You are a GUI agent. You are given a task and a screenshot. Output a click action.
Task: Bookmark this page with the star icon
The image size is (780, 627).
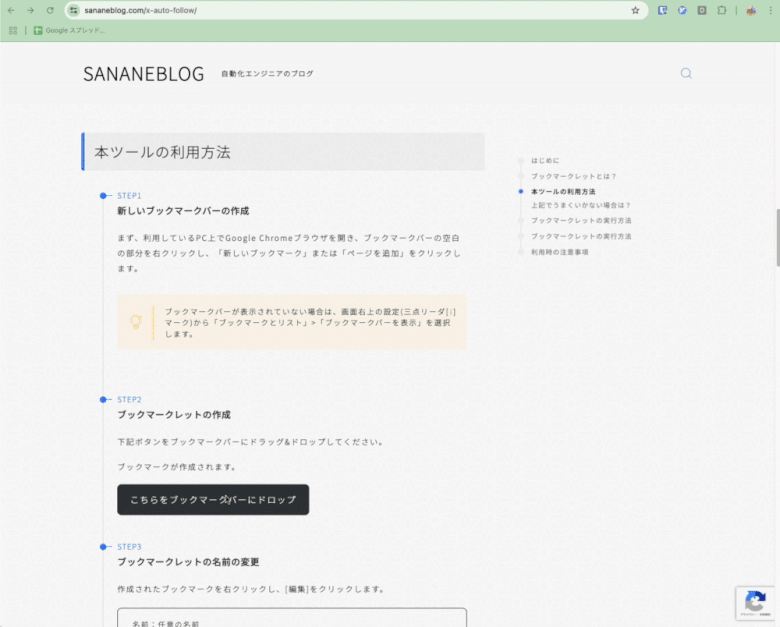point(635,10)
